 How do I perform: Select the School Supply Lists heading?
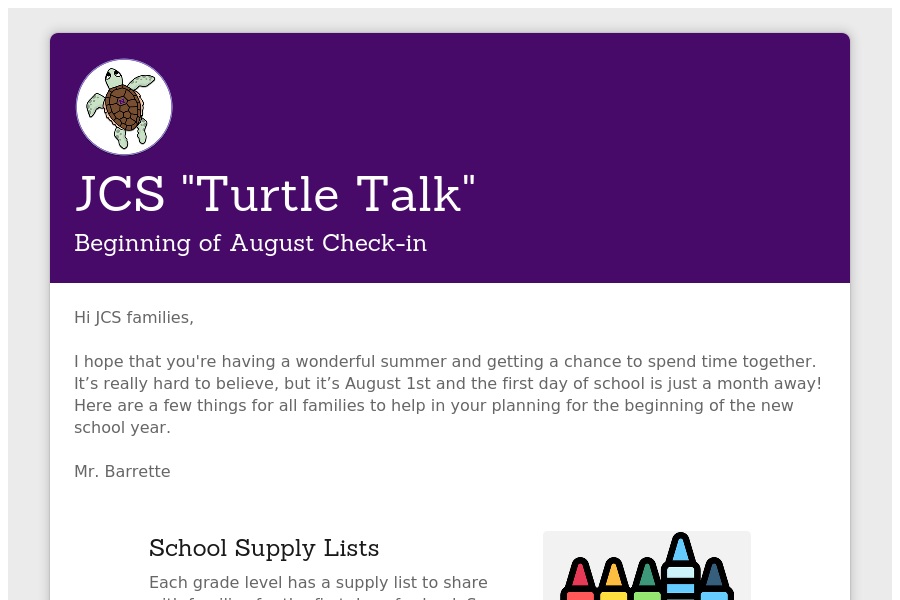pos(264,548)
